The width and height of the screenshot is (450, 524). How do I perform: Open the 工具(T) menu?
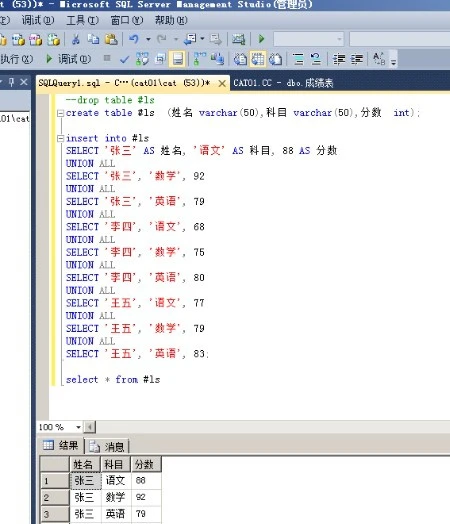(82, 21)
